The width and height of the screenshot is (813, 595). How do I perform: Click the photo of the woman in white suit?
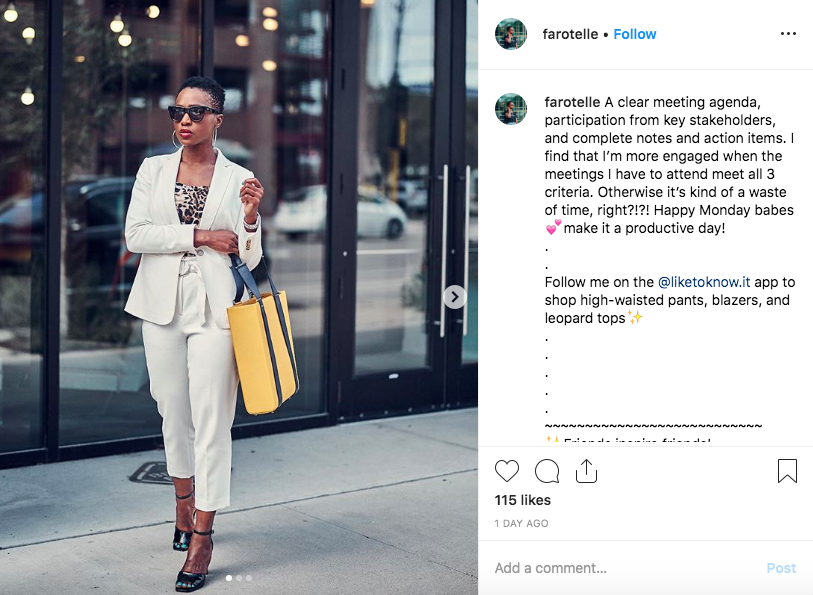pos(239,298)
